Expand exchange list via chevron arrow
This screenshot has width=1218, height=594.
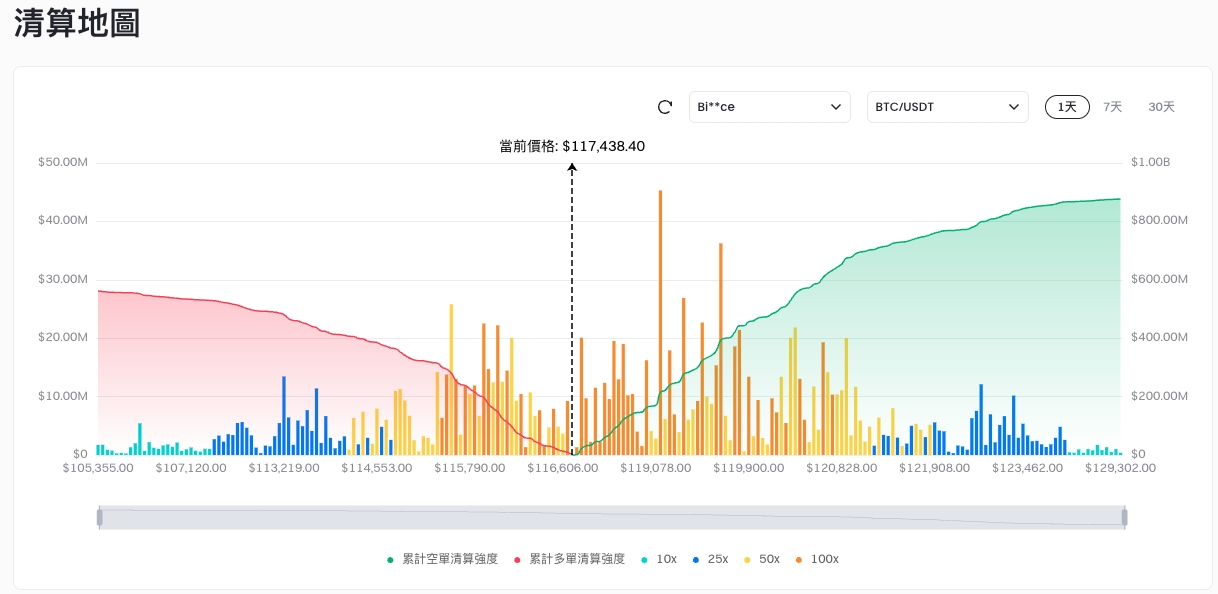836,107
